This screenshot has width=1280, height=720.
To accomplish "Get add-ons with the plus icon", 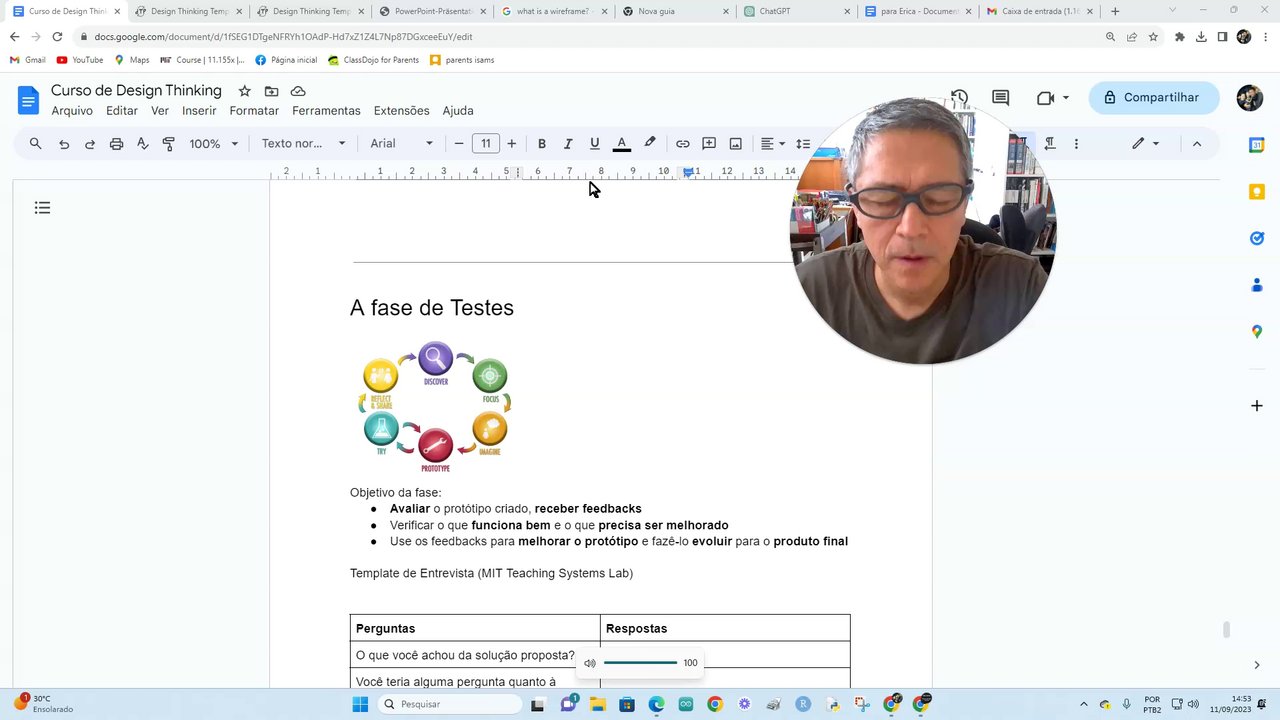I will tap(1257, 406).
